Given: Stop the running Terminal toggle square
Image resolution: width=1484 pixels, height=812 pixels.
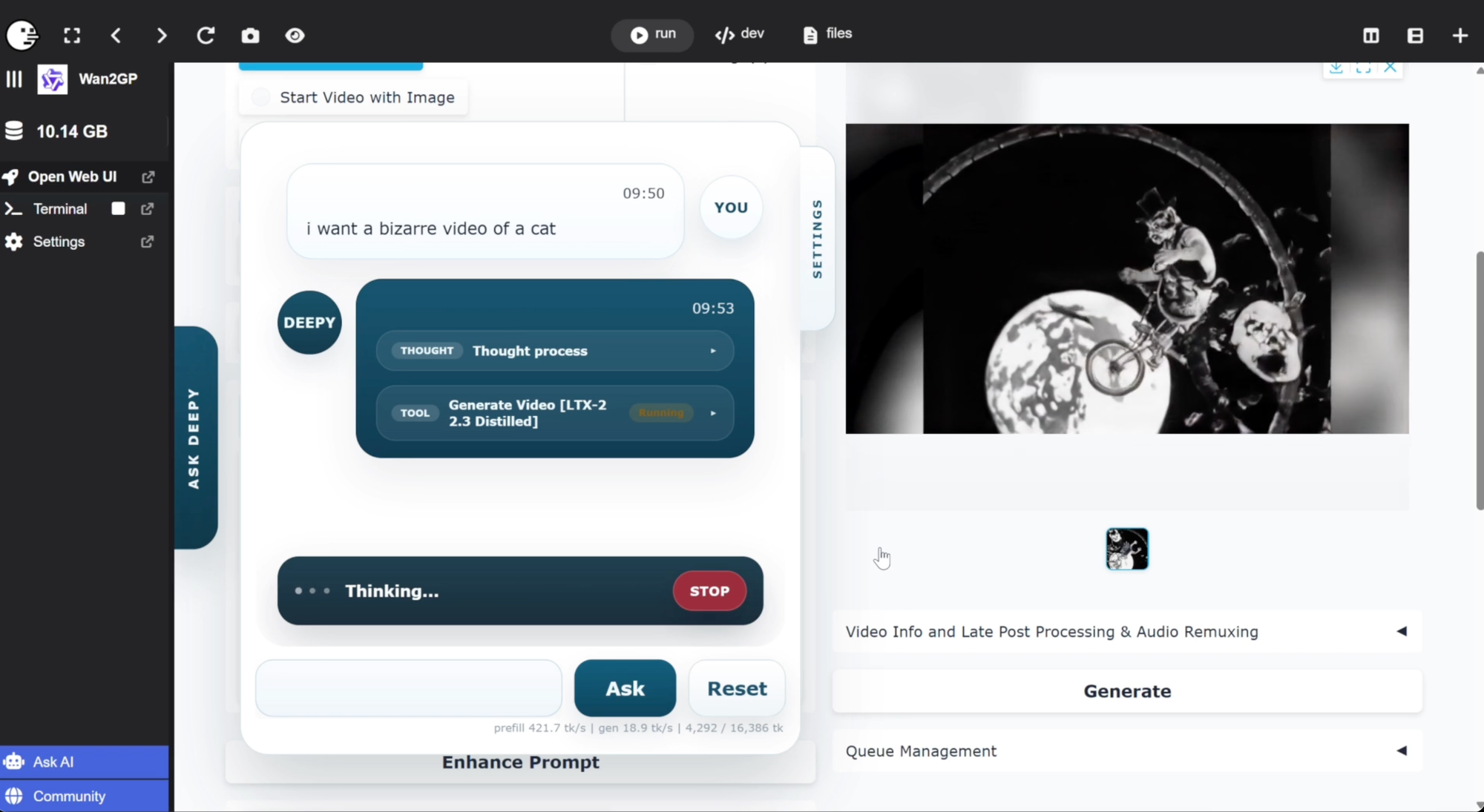Looking at the screenshot, I should 118,209.
